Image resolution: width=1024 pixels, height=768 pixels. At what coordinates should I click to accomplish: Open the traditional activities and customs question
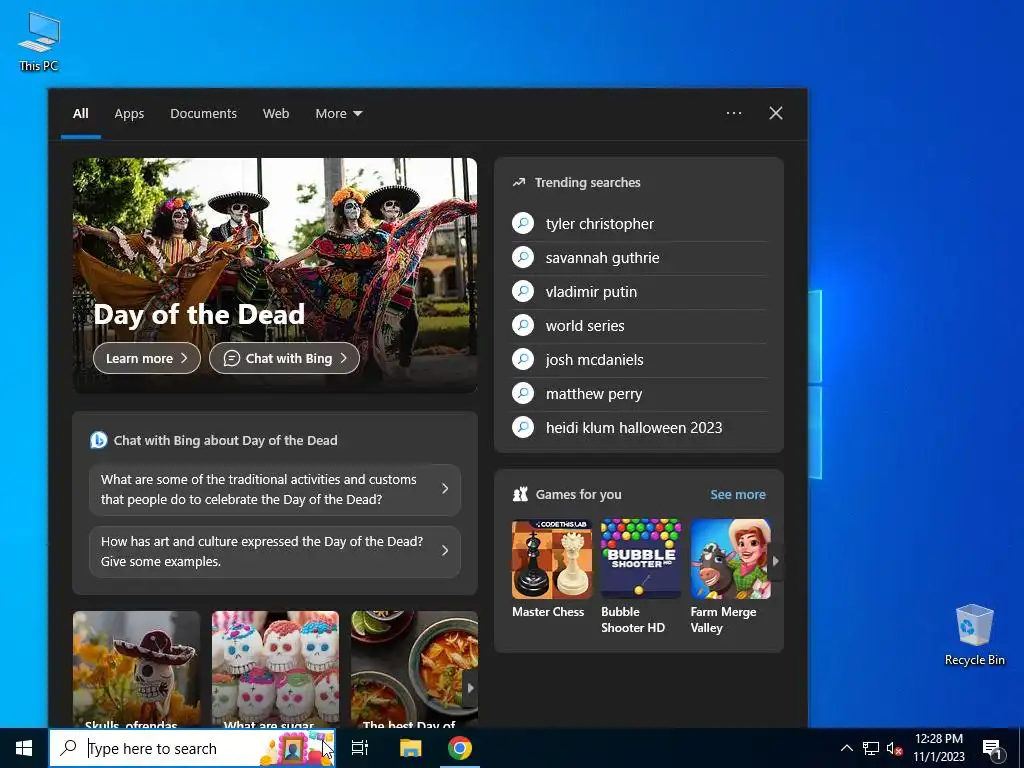point(275,489)
